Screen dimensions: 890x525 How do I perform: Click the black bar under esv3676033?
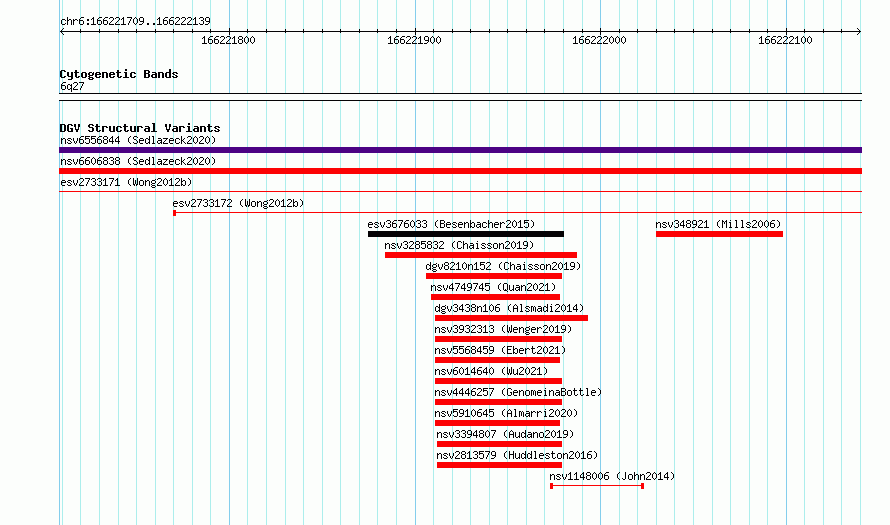pyautogui.click(x=466, y=234)
